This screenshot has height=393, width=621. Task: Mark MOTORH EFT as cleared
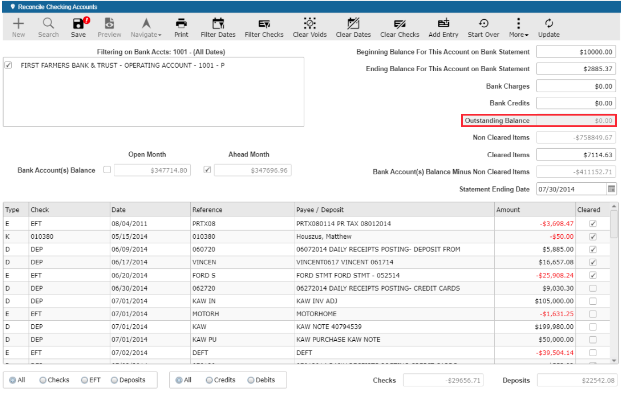click(593, 314)
